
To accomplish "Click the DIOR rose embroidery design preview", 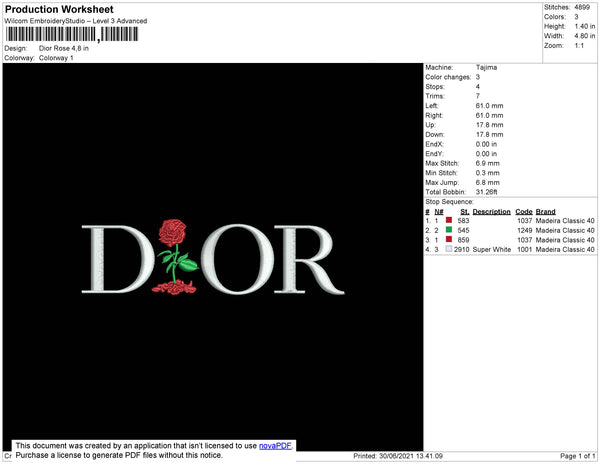I will pos(213,257).
